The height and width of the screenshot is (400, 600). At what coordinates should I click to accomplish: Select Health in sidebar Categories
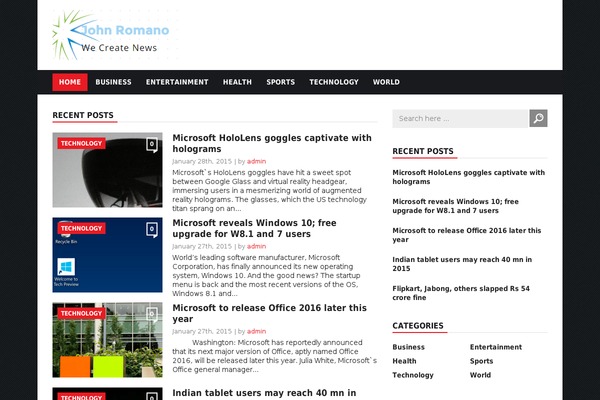point(404,361)
